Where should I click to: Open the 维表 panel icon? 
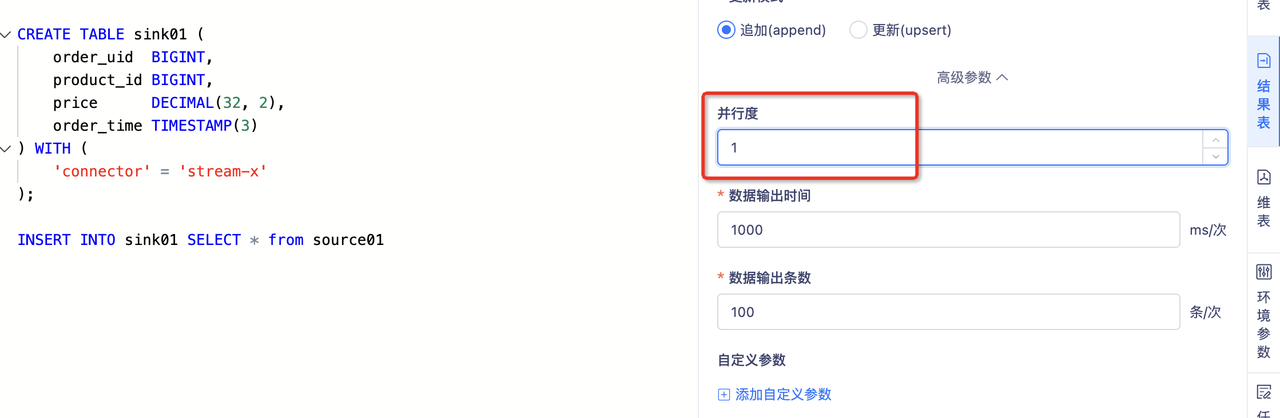1263,177
